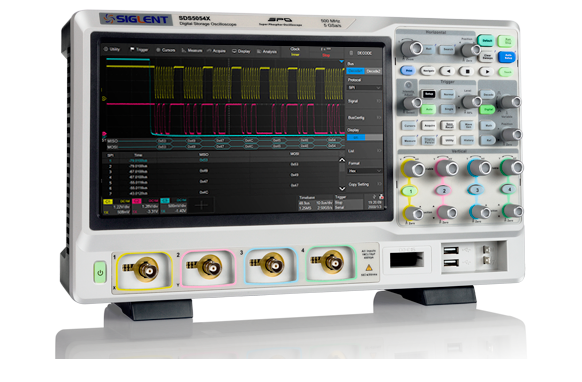The image size is (582, 382).
Task: Tap the Display icon in top menu bar
Action: (x=241, y=51)
